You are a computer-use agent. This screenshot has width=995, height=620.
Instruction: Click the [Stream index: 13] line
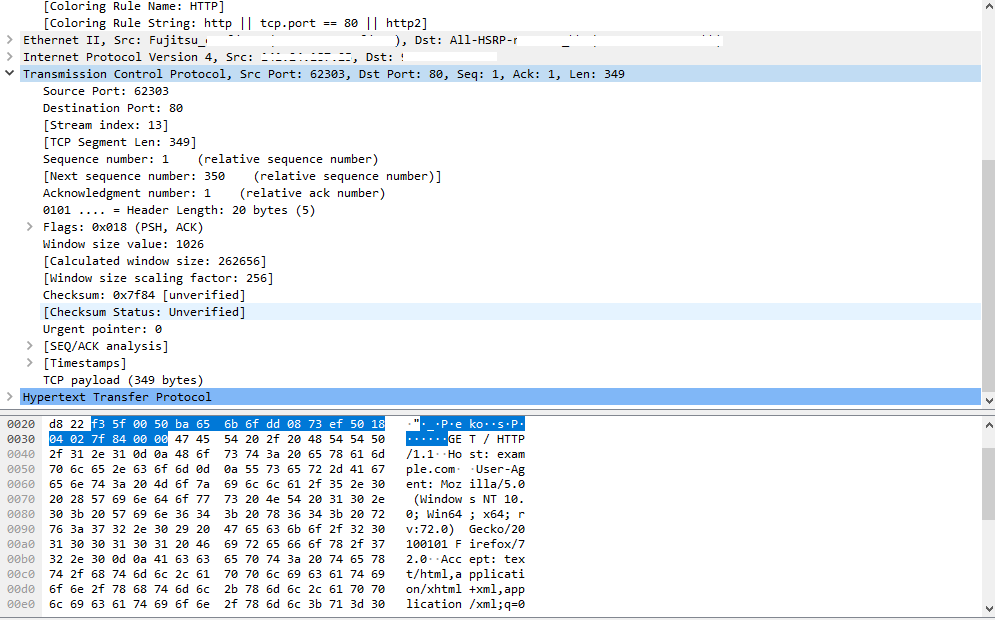[x=105, y=125]
